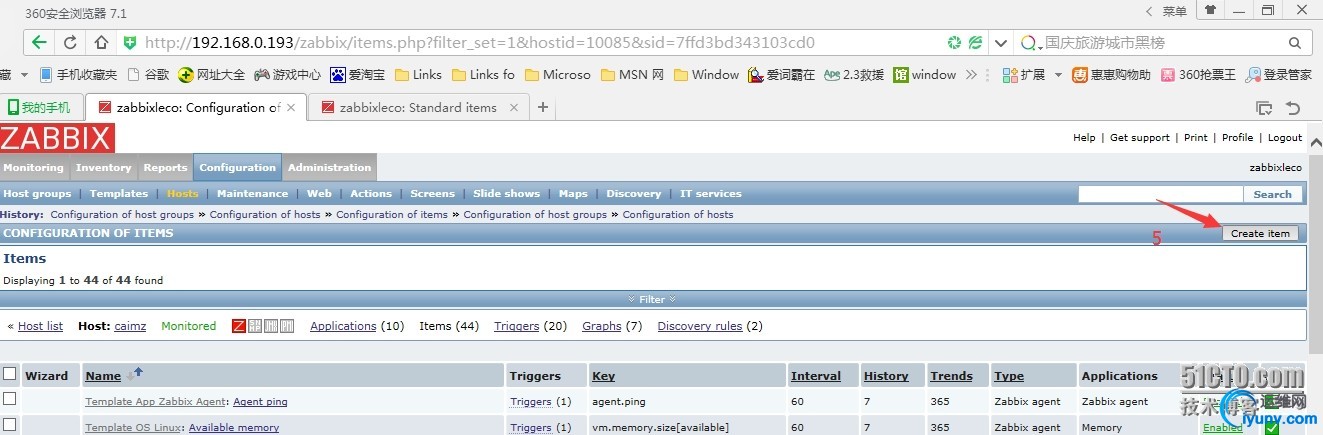1323x435 pixels.
Task: Open the Administration menu
Action: (329, 167)
